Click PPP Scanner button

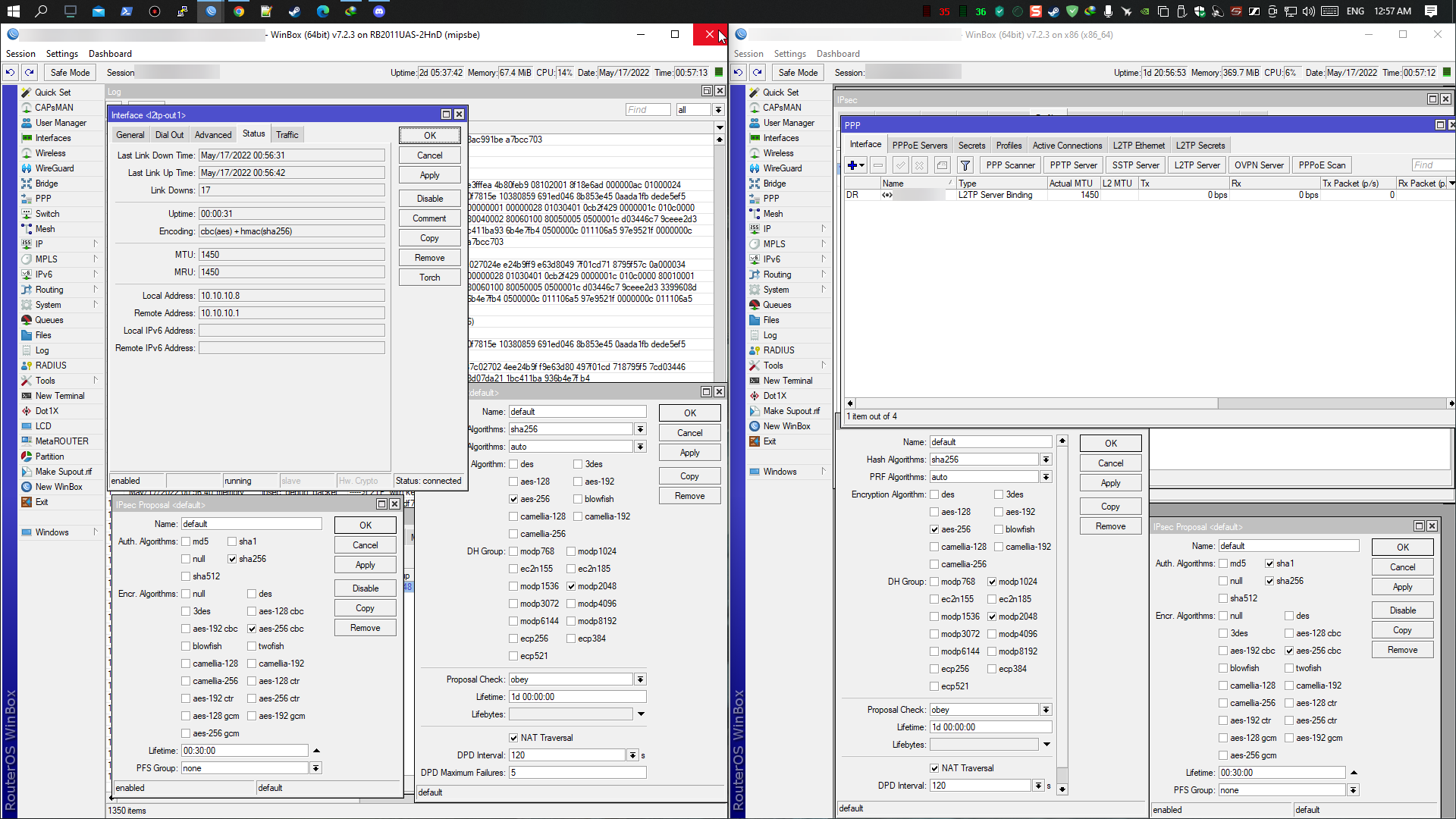click(1010, 165)
